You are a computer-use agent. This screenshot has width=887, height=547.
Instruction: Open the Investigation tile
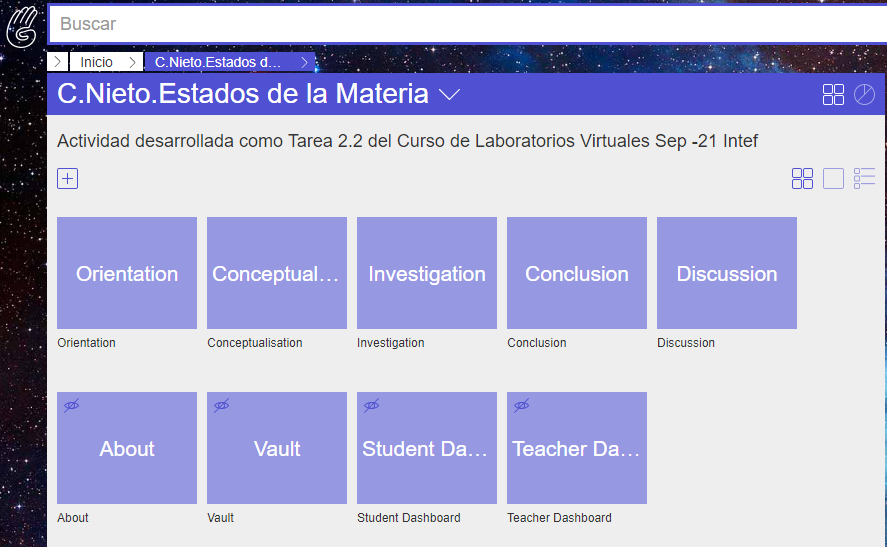coord(427,273)
